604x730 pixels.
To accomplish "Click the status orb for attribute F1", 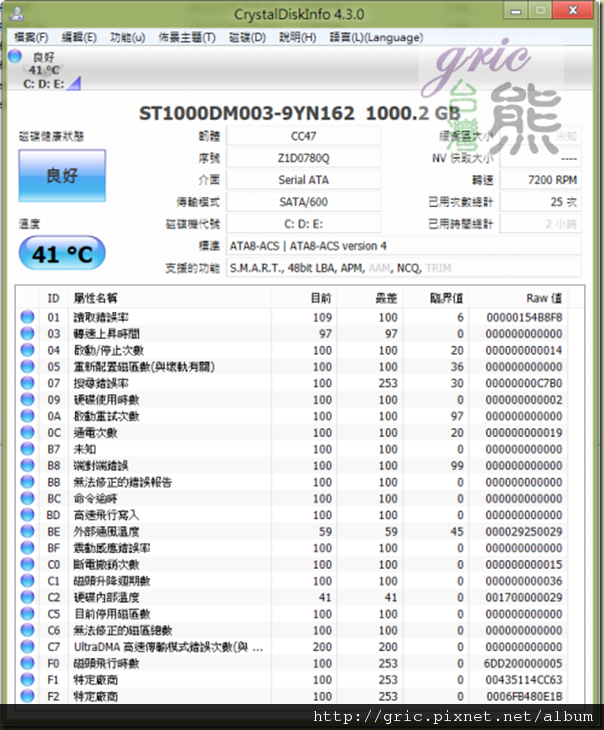I will click(x=27, y=679).
